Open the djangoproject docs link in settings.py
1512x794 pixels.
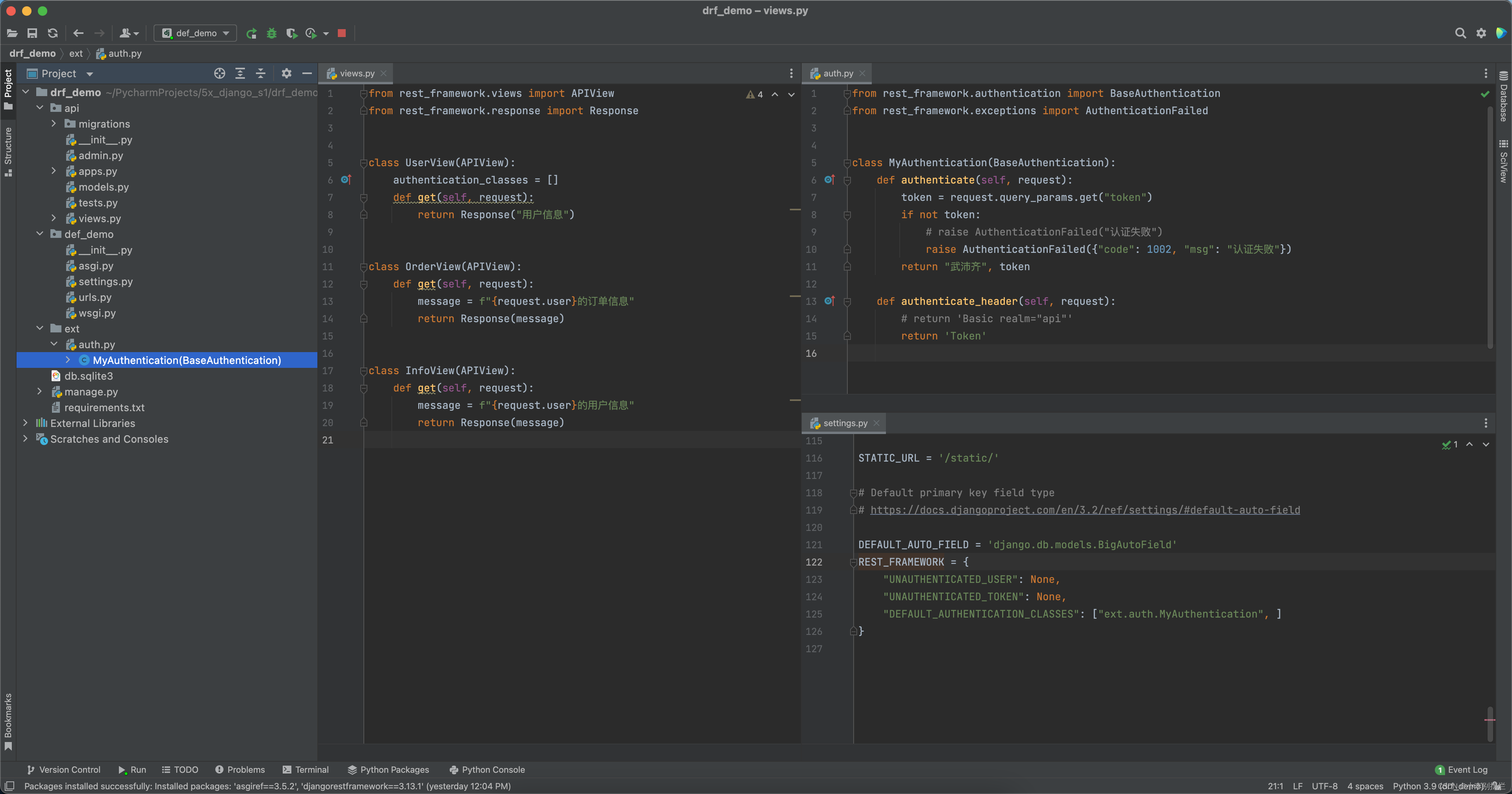1085,510
